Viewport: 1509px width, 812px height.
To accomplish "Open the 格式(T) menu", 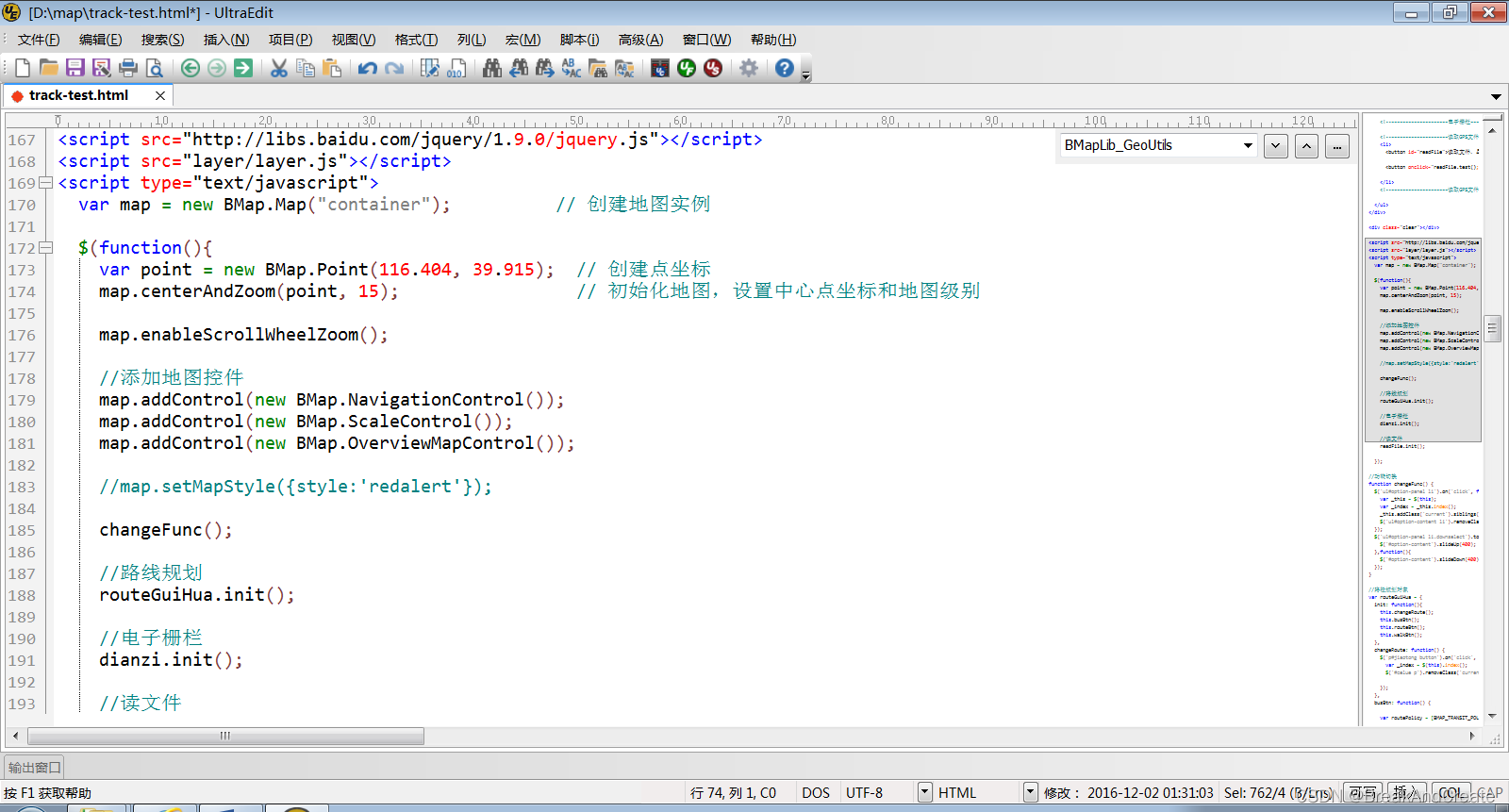I will (x=416, y=40).
